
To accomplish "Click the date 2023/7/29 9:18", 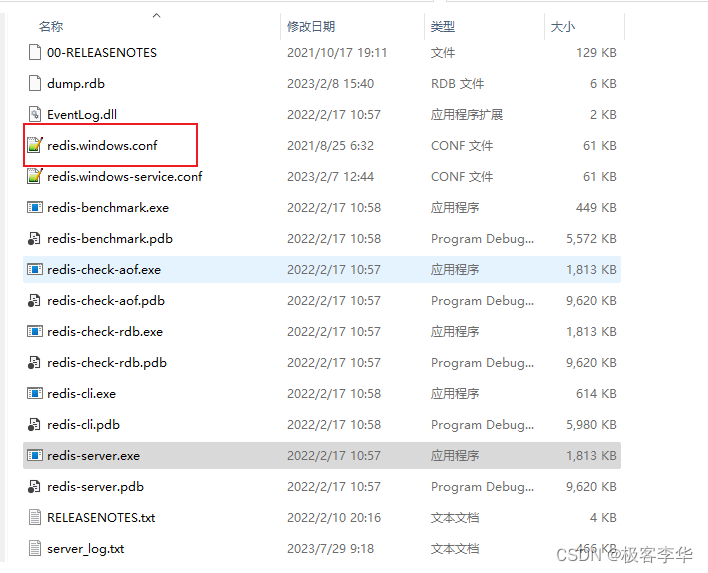I will 331,549.
